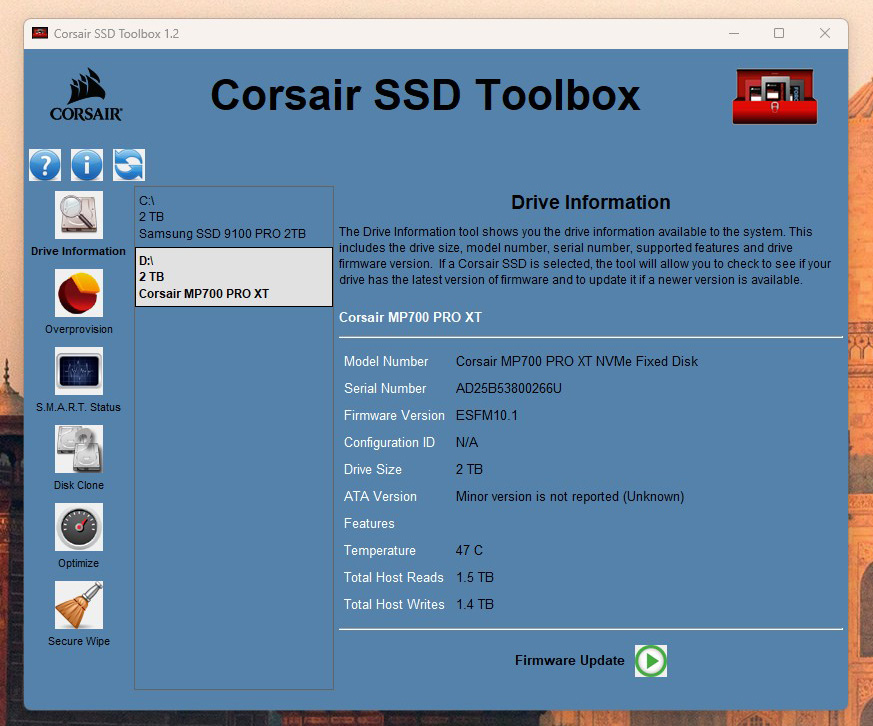Viewport: 873px width, 726px height.
Task: Click the Firmware Update label
Action: click(x=569, y=661)
